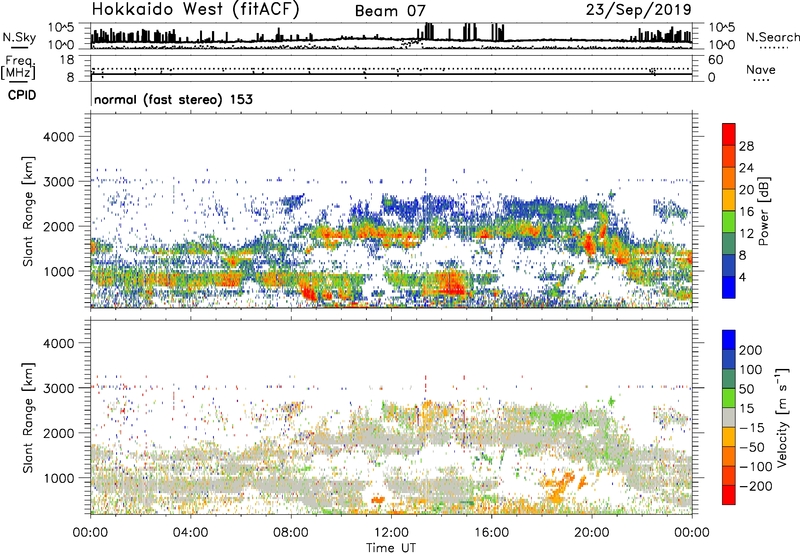Viewport: 800px width, 554px height.
Task: Click the '12' Power scale value
Action: coord(746,234)
